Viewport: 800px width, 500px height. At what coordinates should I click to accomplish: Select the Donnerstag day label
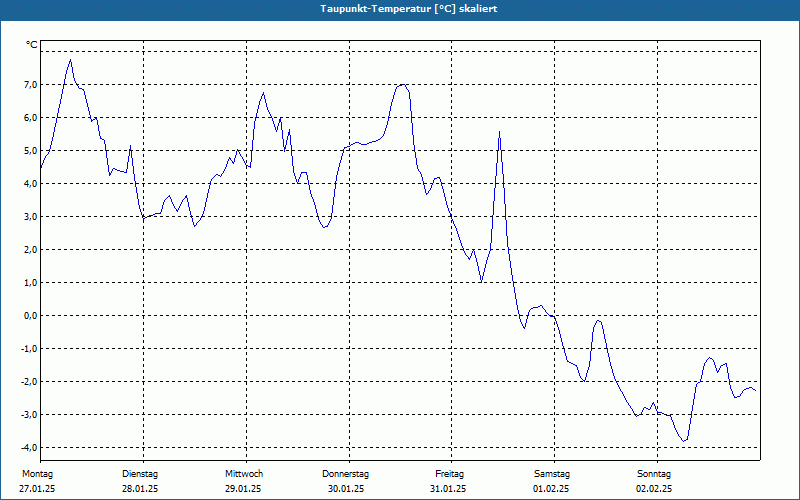[x=345, y=474]
